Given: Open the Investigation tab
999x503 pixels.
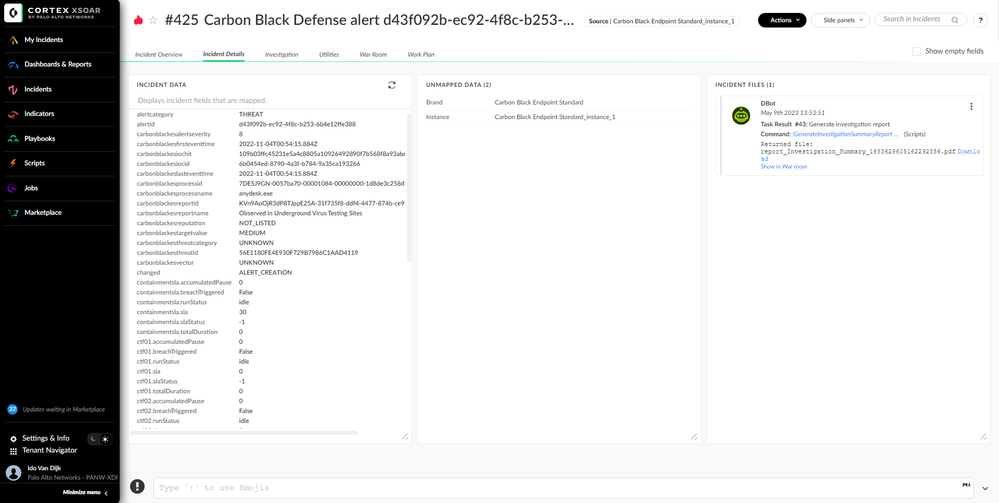Looking at the screenshot, I should [281, 54].
